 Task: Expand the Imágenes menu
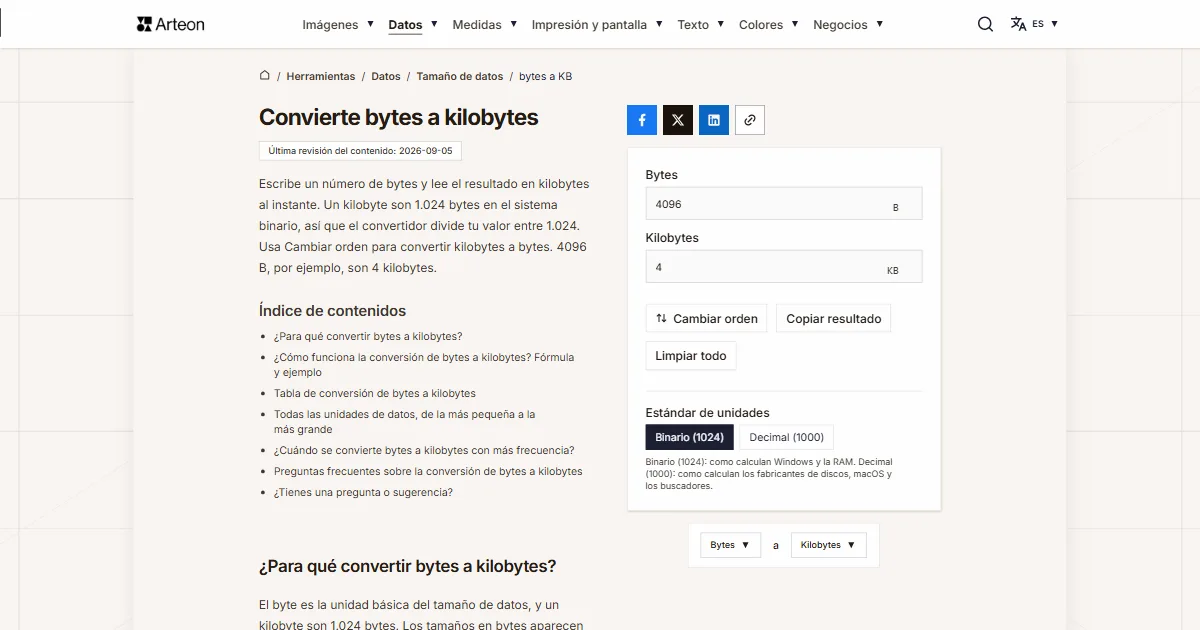point(338,24)
